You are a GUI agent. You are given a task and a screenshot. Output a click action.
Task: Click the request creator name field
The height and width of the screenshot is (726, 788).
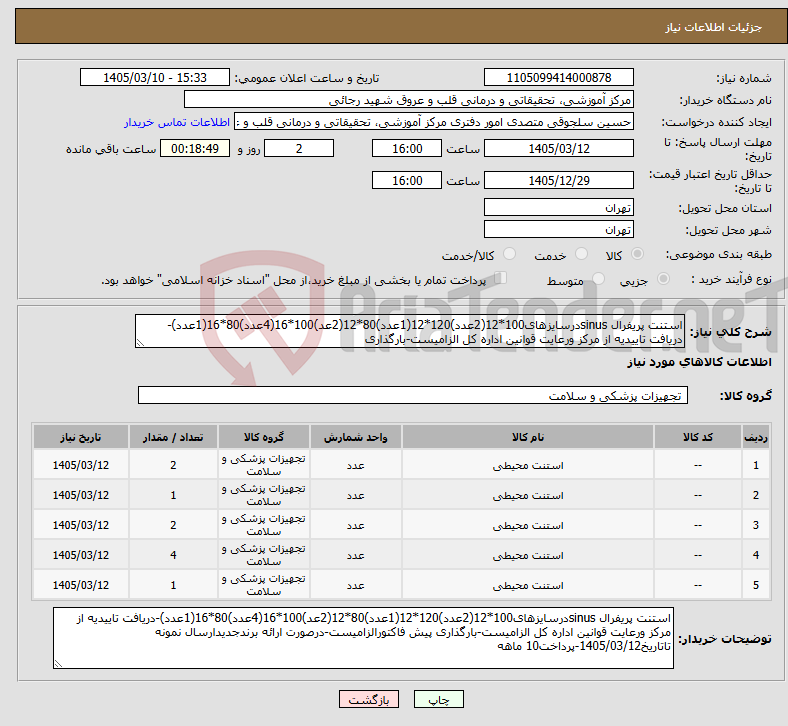click(x=434, y=122)
